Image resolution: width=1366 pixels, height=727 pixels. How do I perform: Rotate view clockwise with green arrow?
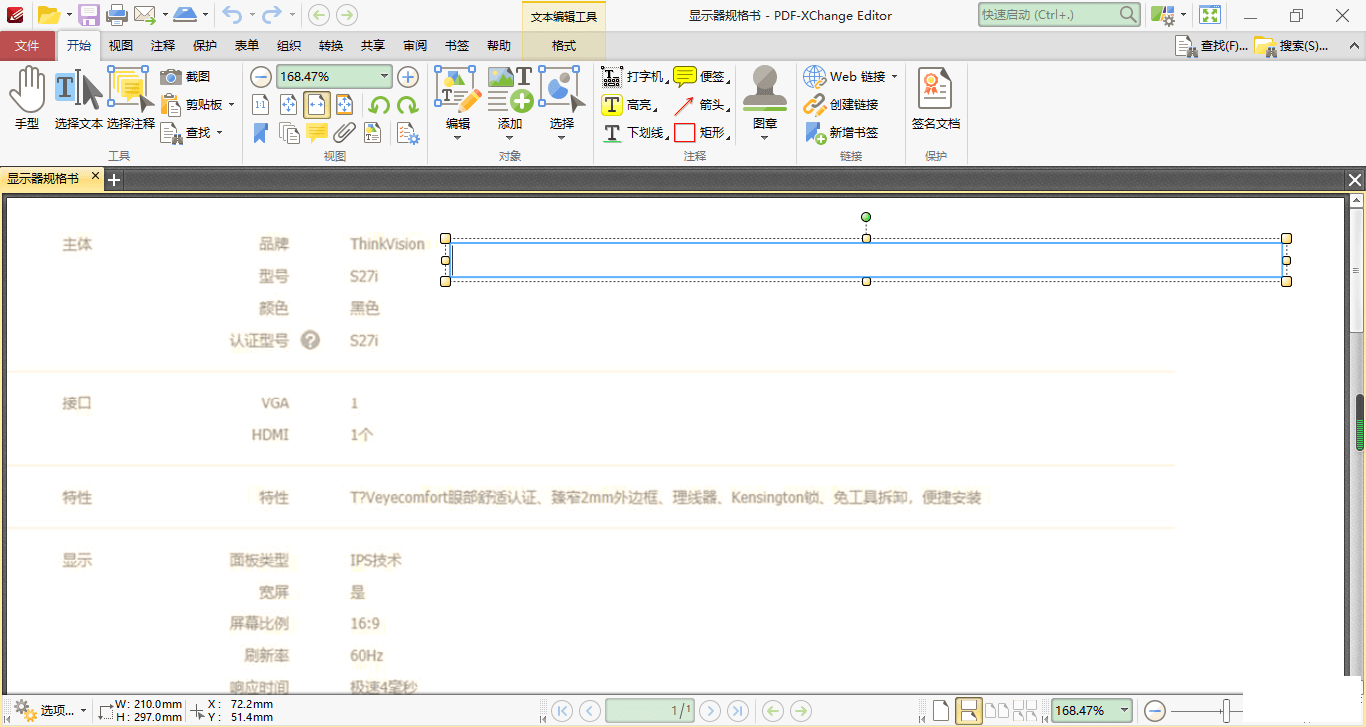coord(407,105)
